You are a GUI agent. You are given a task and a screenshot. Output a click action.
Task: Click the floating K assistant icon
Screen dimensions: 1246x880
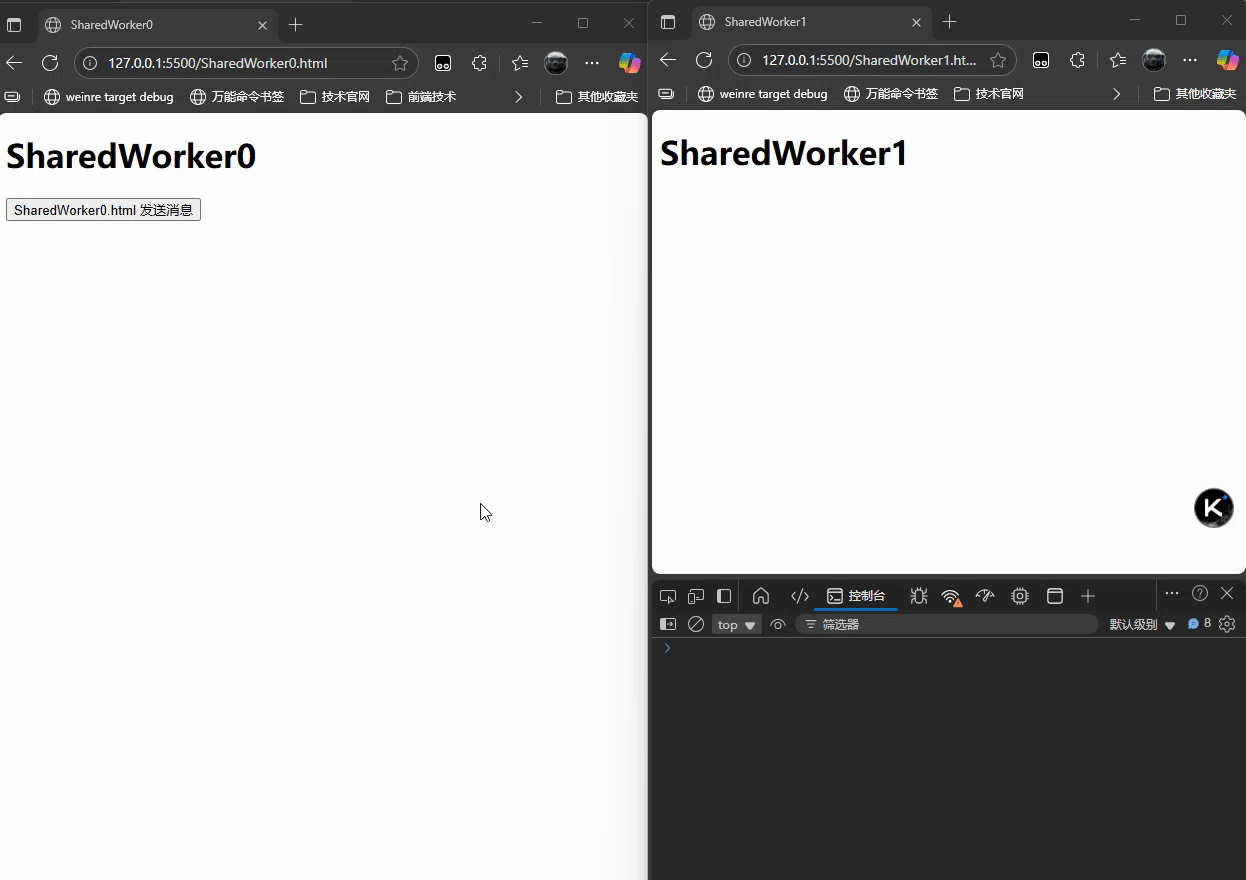1214,508
